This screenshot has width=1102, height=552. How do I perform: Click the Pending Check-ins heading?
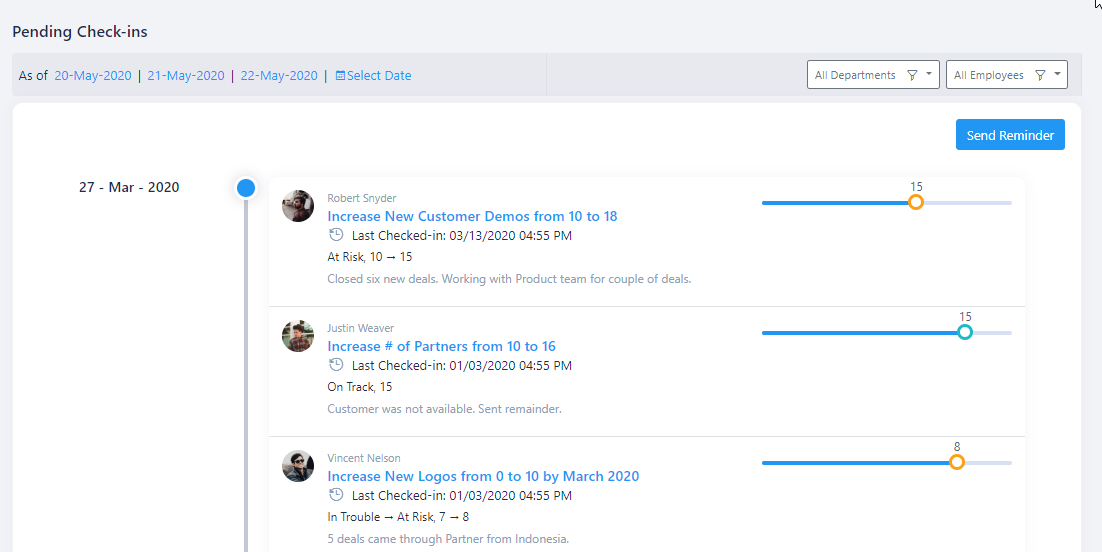click(x=79, y=32)
